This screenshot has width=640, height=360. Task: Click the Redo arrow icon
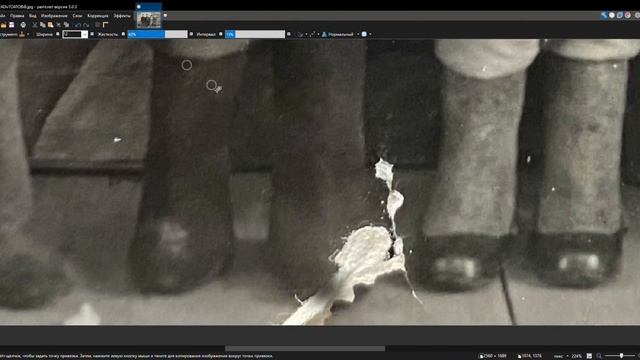point(86,25)
